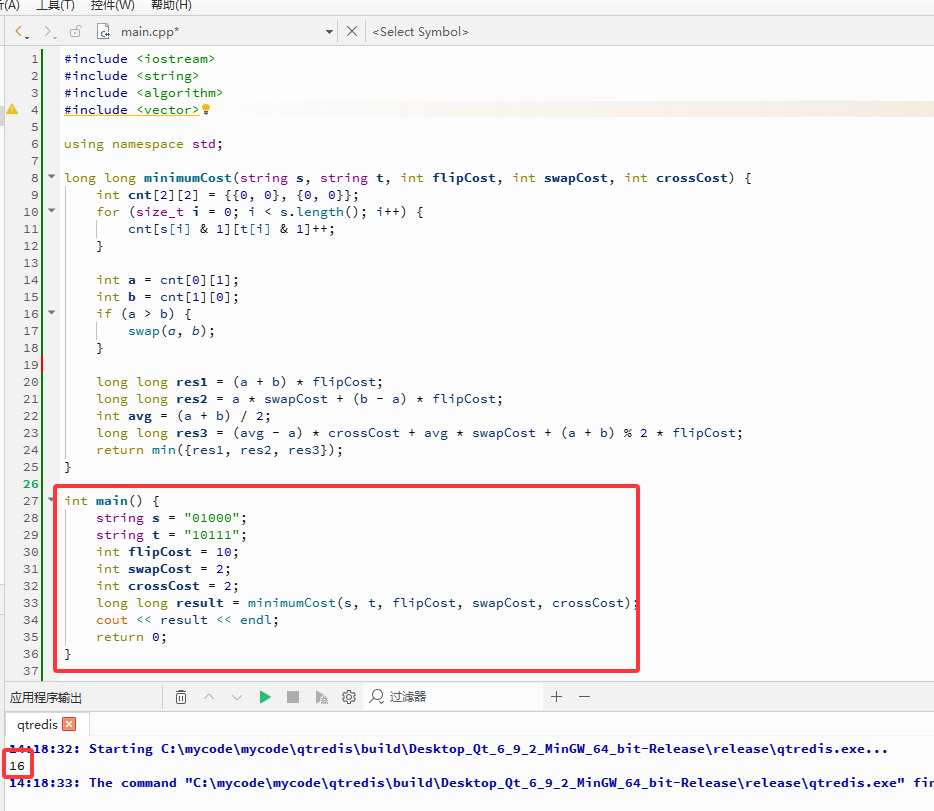Go forward with the right arrow icon
Image resolution: width=934 pixels, height=811 pixels.
click(x=48, y=32)
